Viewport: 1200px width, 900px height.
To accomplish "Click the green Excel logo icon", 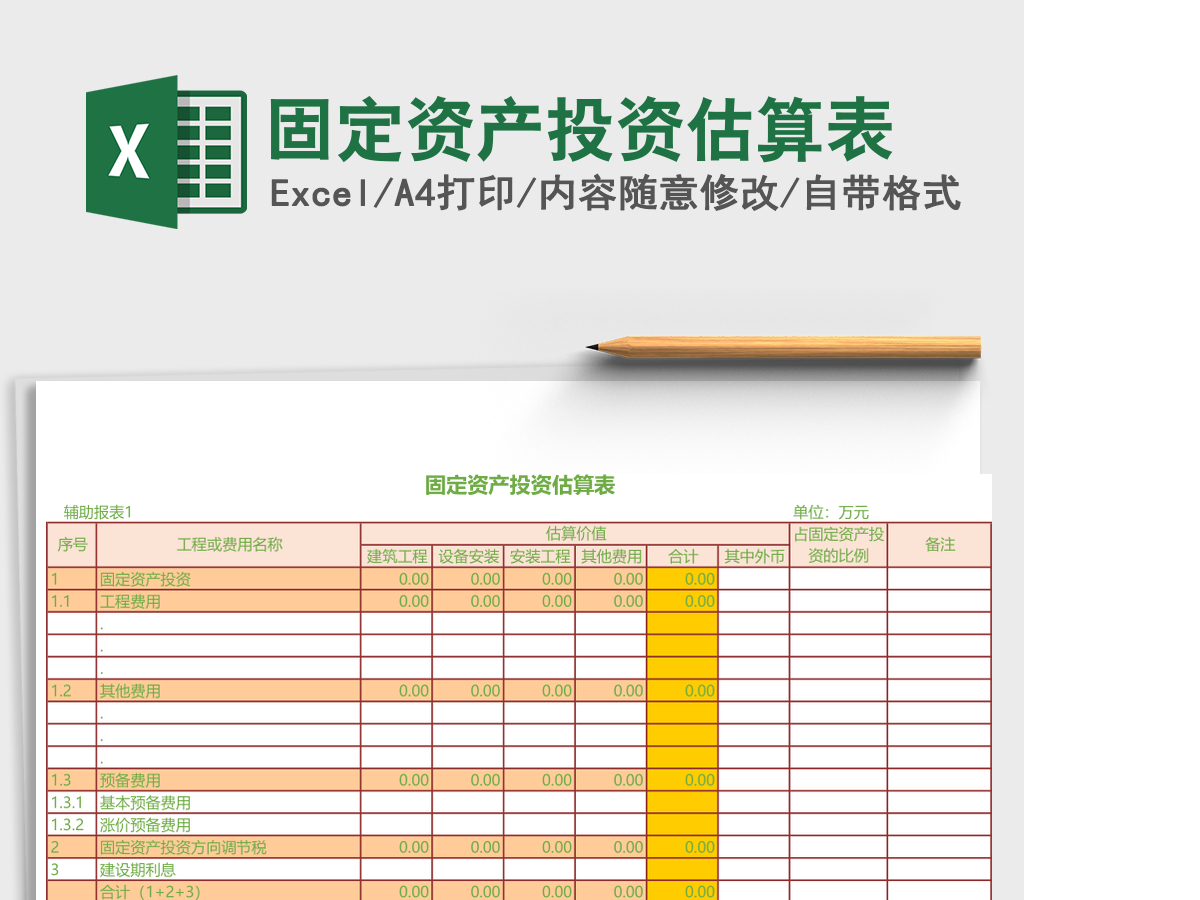I will [x=166, y=152].
